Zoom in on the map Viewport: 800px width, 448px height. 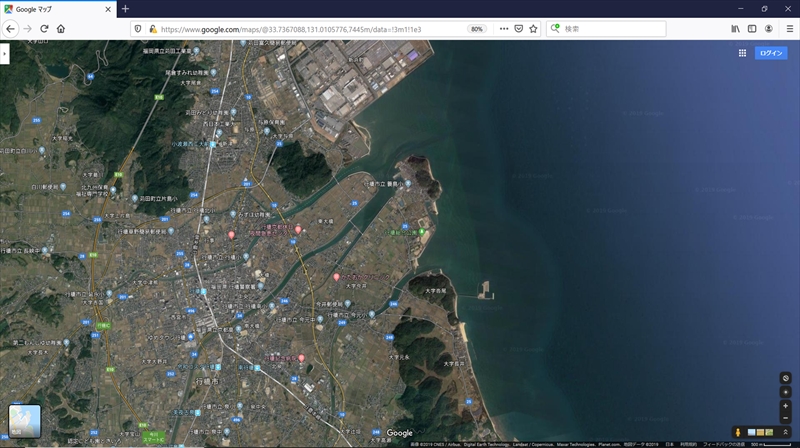tap(786, 406)
